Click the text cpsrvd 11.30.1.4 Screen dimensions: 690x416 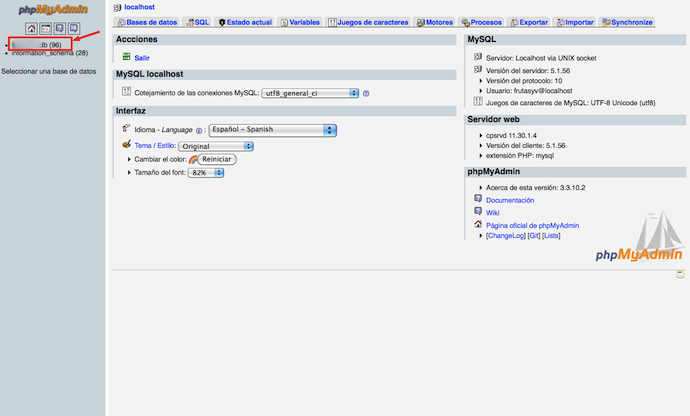(511, 136)
